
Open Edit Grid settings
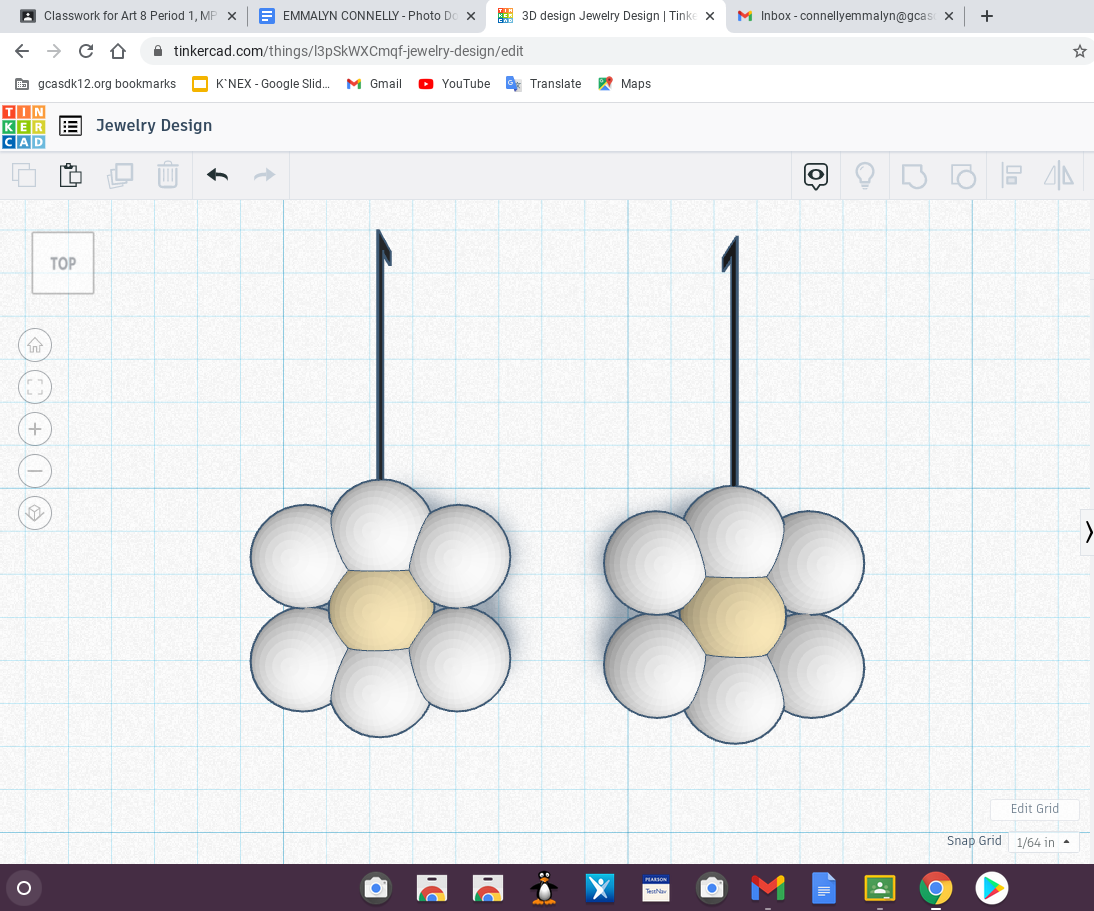click(1034, 809)
